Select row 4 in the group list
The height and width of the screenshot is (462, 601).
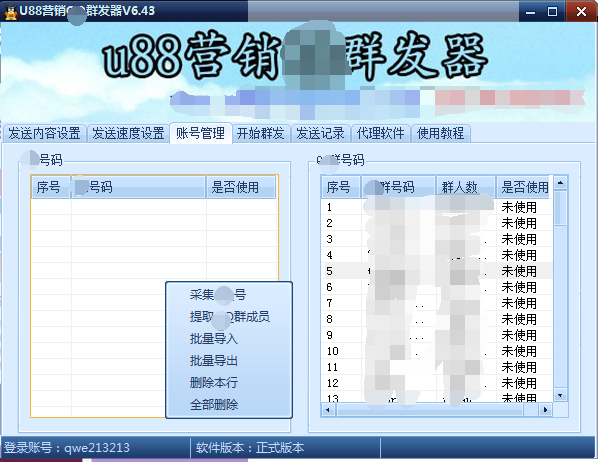(437, 255)
